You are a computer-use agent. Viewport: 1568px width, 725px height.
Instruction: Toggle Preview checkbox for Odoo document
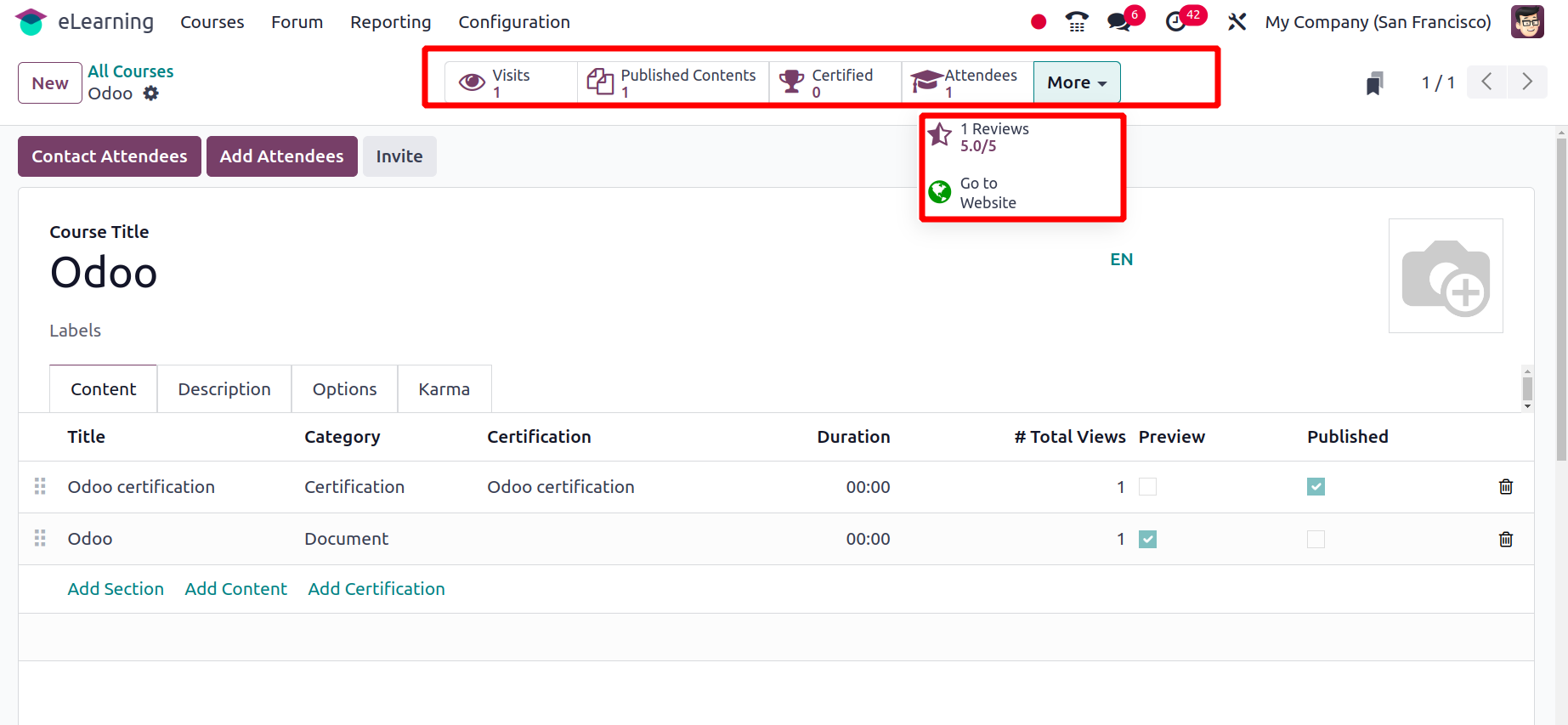point(1147,539)
